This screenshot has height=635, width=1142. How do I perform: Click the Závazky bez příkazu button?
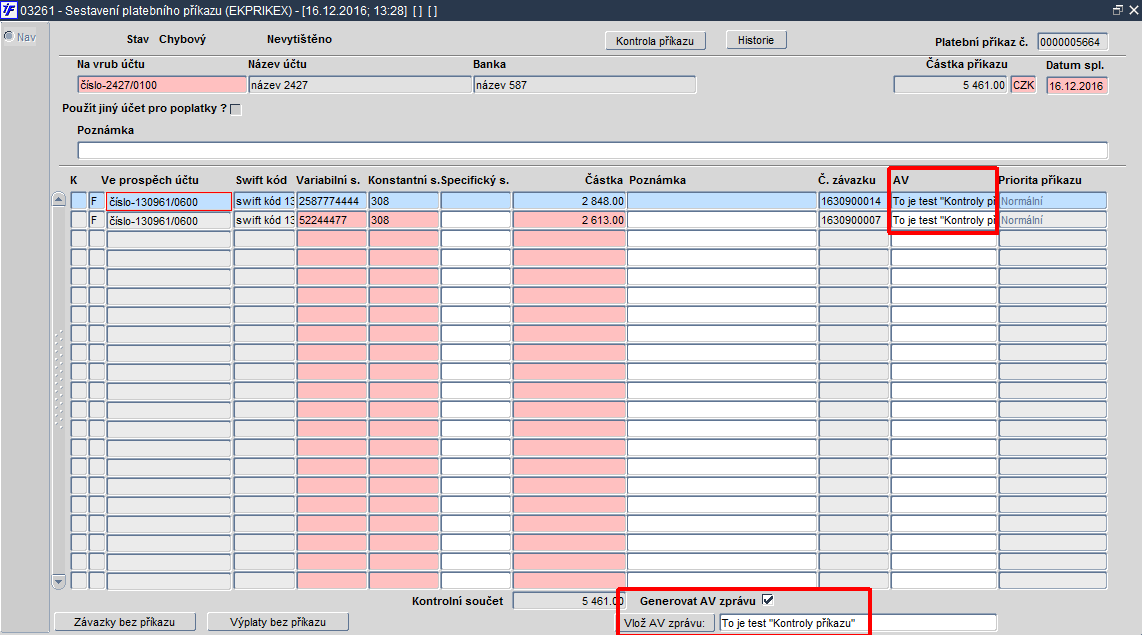tap(125, 622)
